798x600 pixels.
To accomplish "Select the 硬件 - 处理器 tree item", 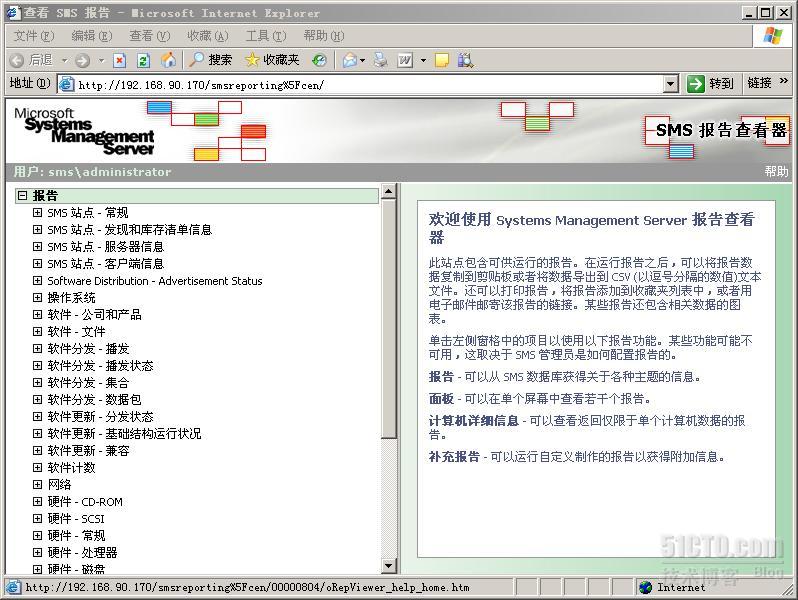I will coord(82,552).
